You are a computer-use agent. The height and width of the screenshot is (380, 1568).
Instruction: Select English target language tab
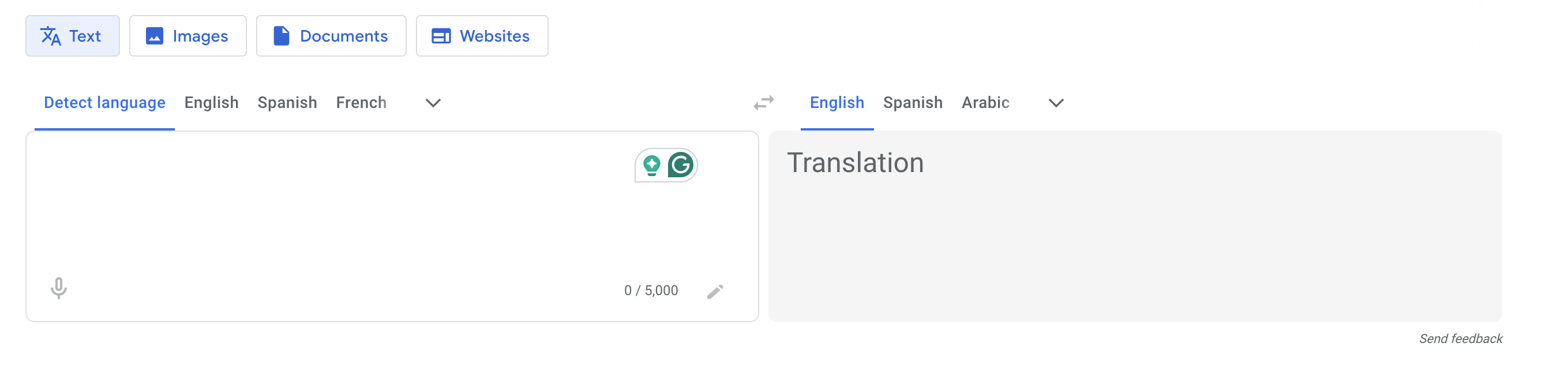click(x=837, y=102)
